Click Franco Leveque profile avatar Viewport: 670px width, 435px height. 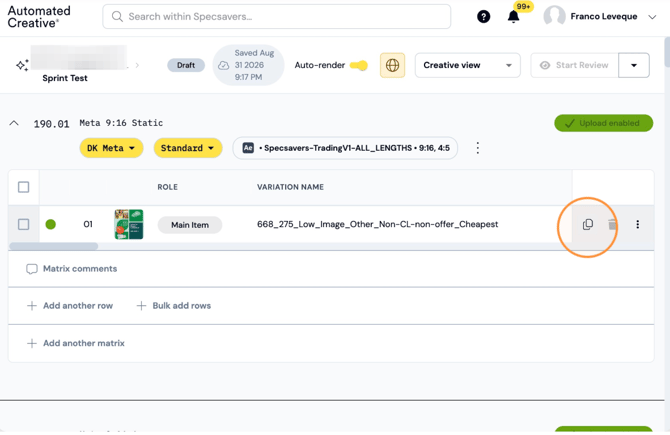click(x=554, y=16)
